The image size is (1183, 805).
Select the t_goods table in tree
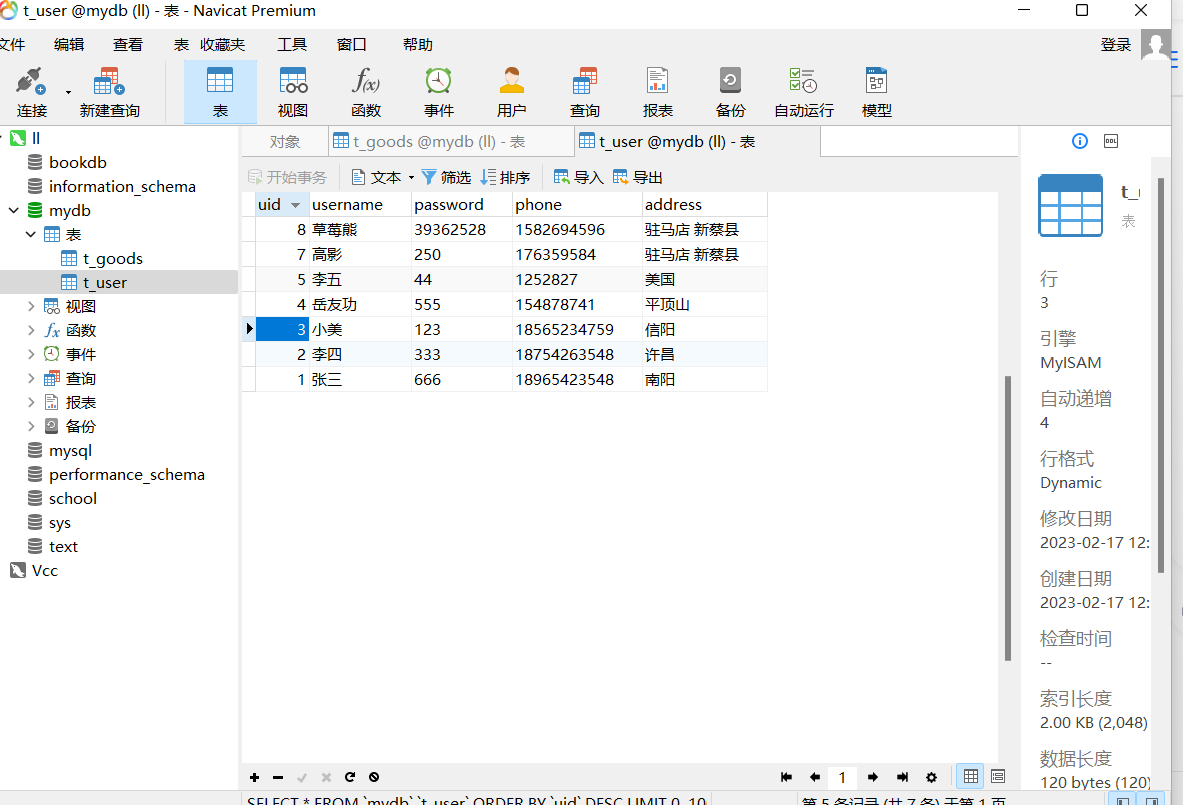click(112, 259)
